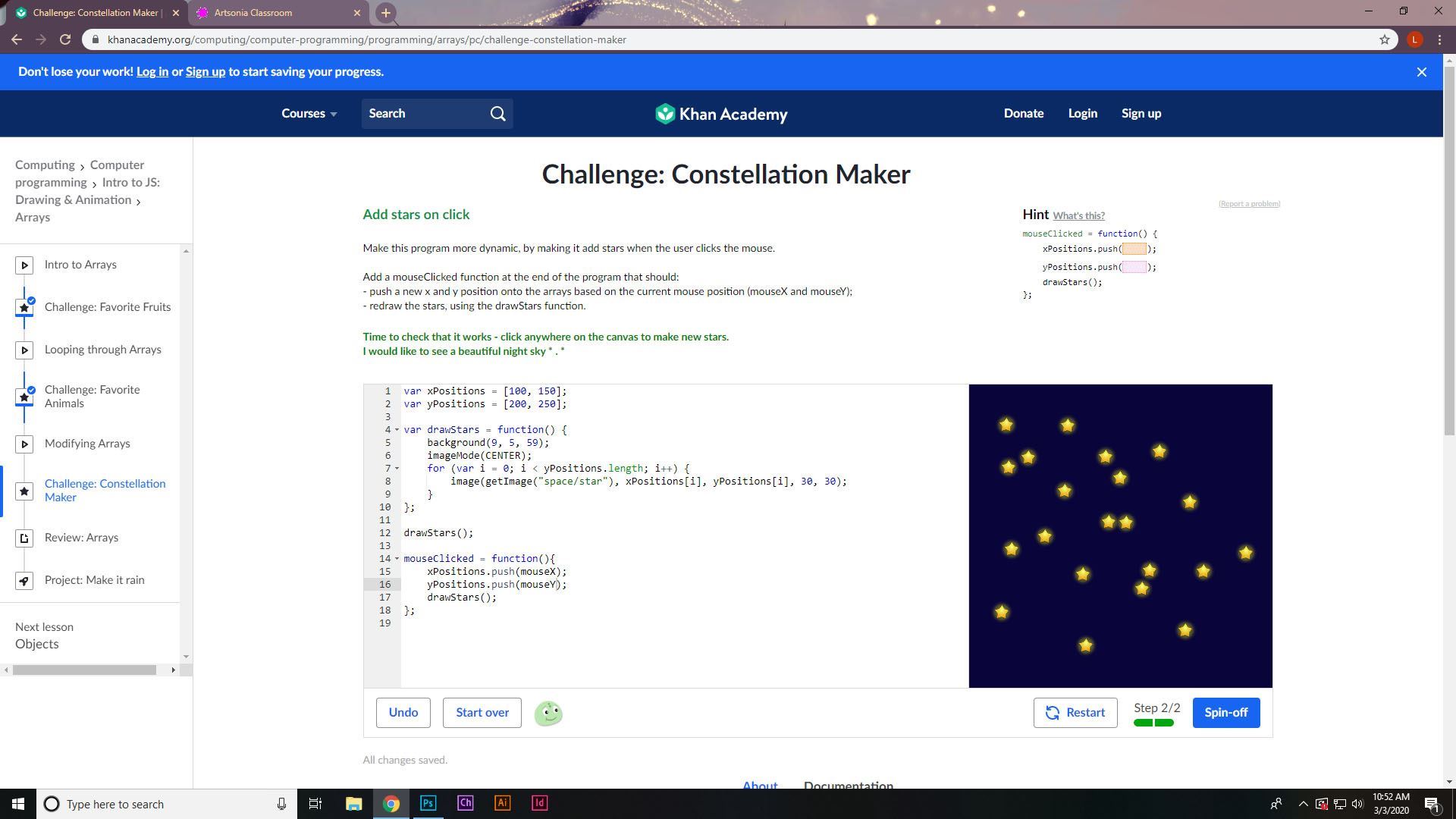Dismiss the blue login banner
Image resolution: width=1456 pixels, height=819 pixels.
[x=1421, y=72]
